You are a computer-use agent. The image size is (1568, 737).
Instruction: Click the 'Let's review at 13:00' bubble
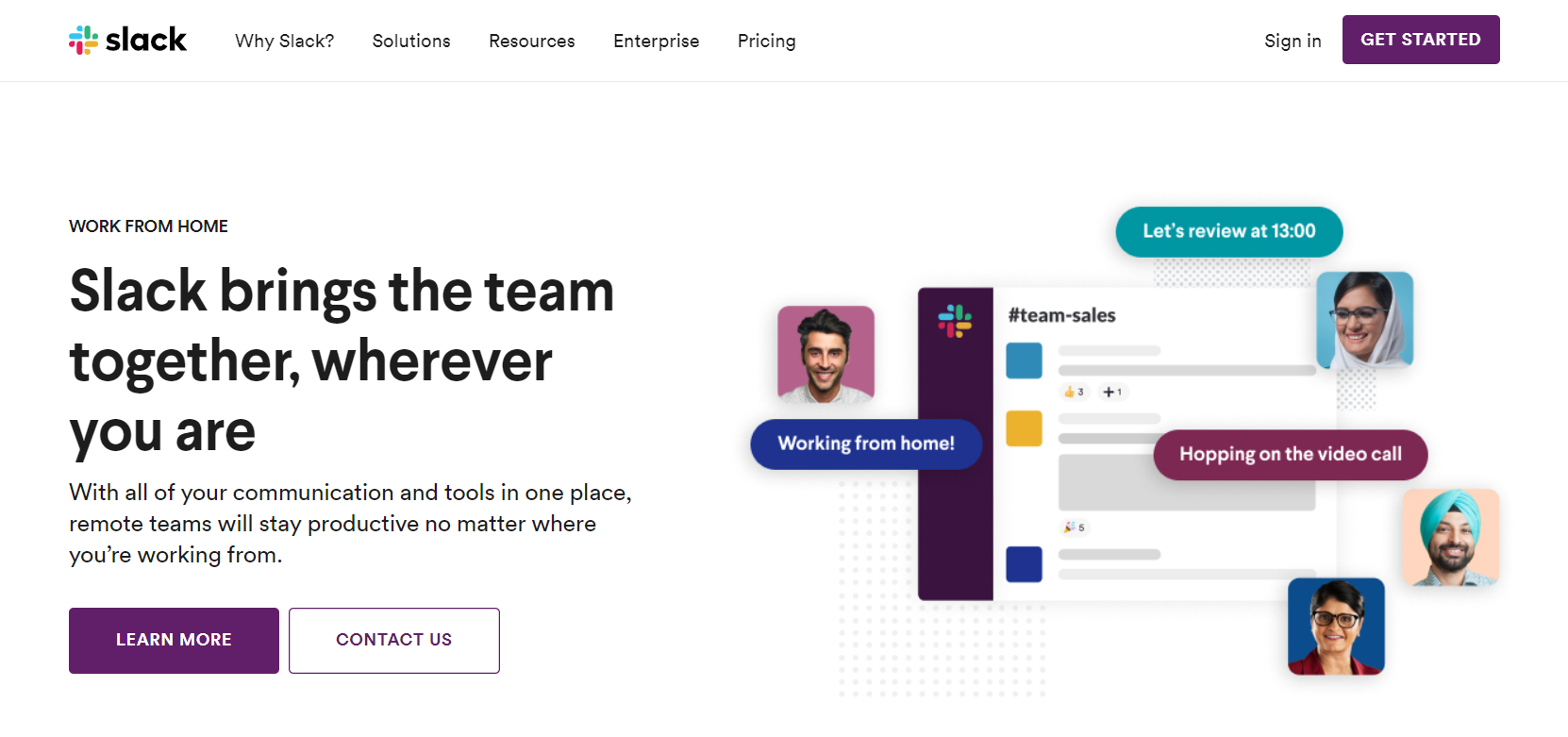[x=1229, y=231]
